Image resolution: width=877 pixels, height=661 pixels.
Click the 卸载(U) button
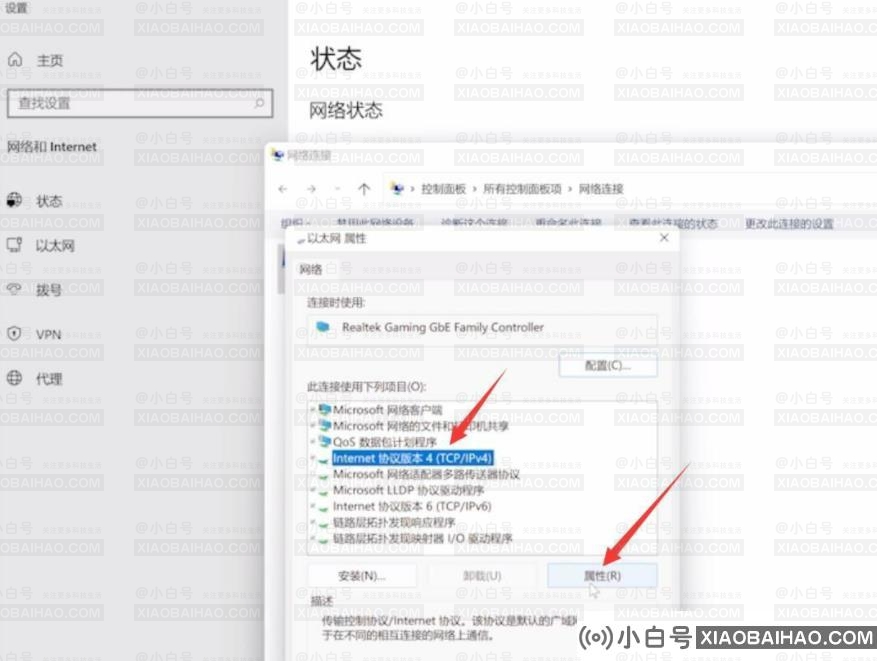[x=482, y=575]
